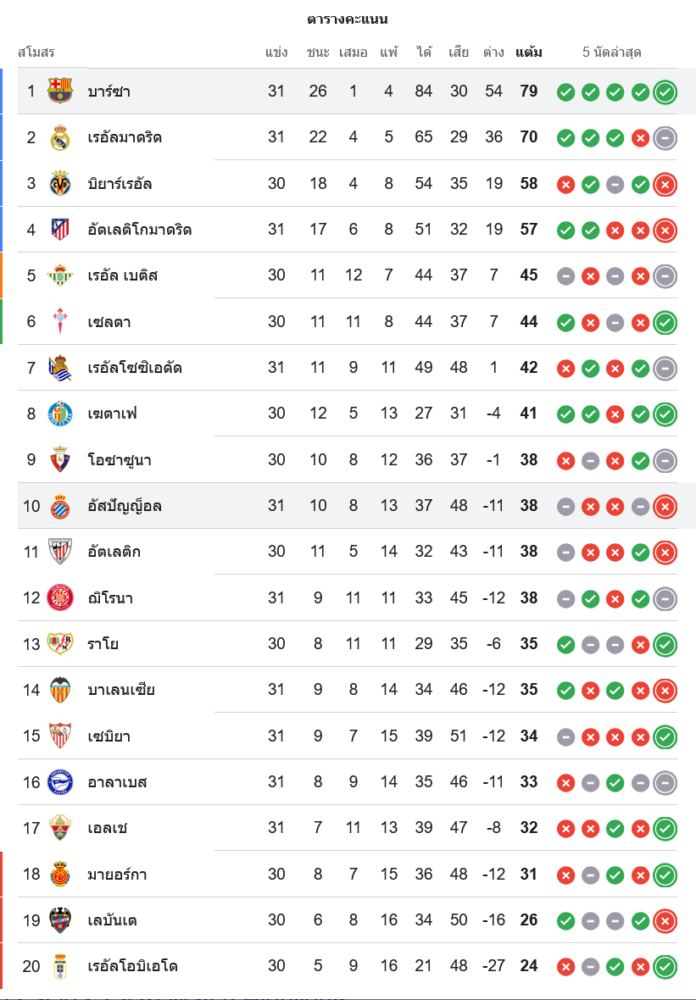The image size is (696, 1000).
Task: Click Barcelona's latest match win indicator
Action: (665, 92)
